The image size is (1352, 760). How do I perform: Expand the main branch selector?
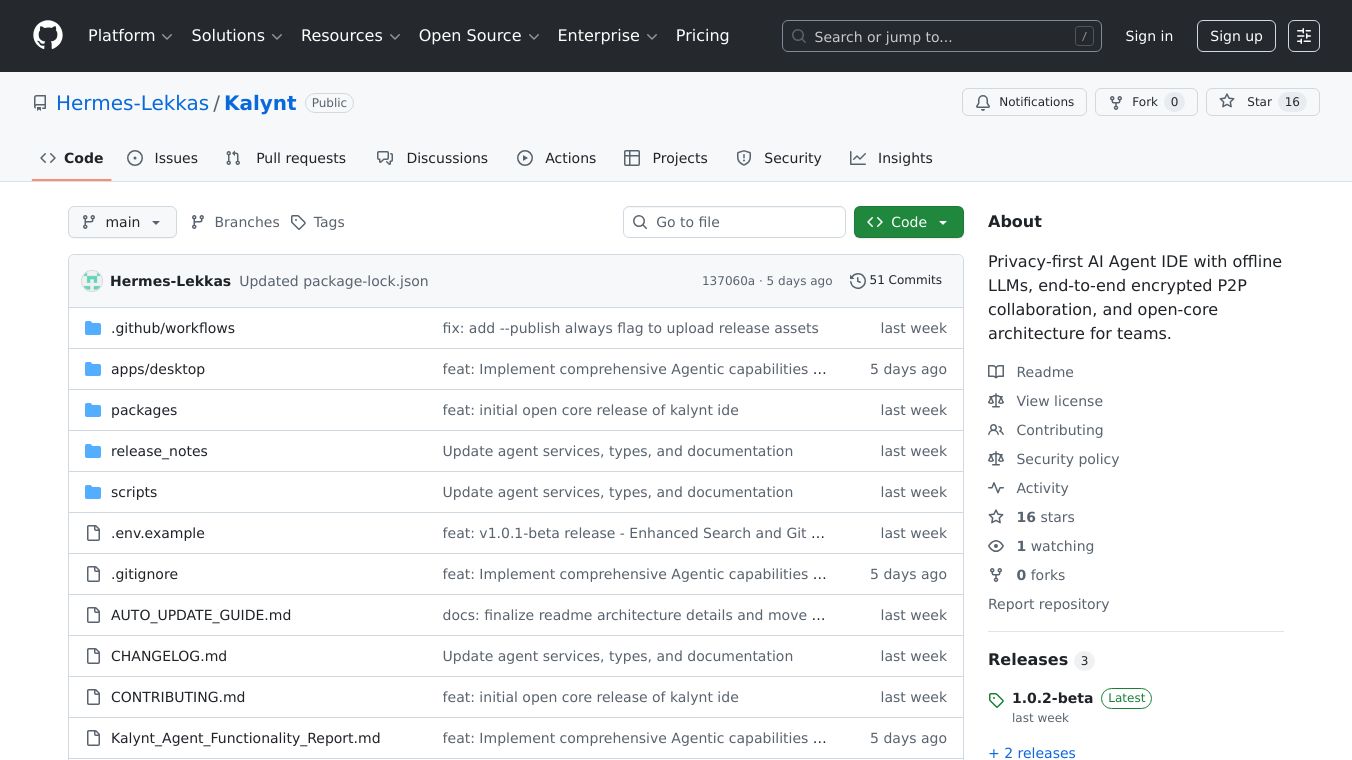tap(122, 222)
